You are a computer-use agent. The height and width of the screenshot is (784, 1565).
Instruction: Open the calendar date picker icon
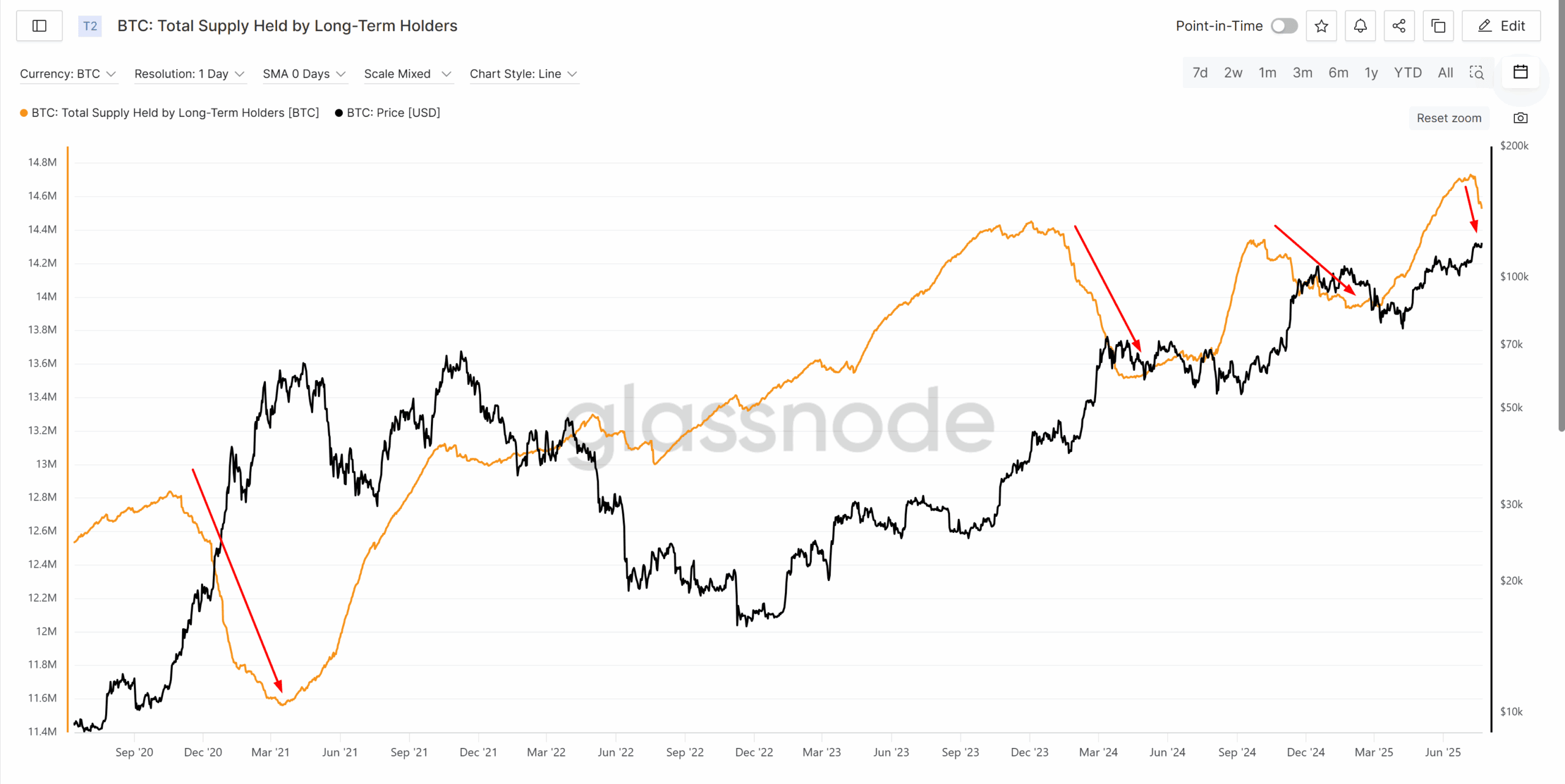[1520, 72]
